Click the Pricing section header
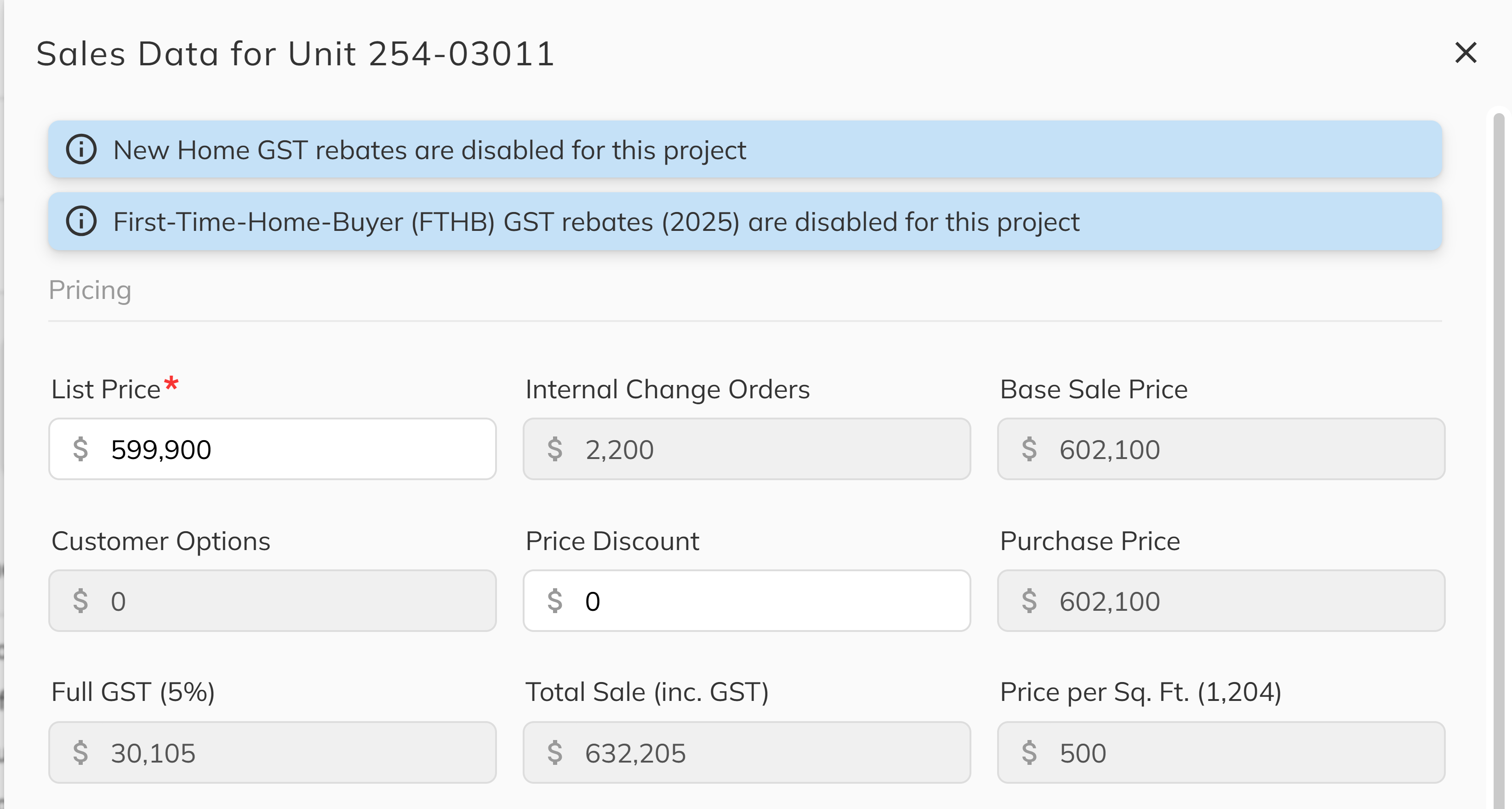Viewport: 1512px width, 809px height. click(90, 289)
